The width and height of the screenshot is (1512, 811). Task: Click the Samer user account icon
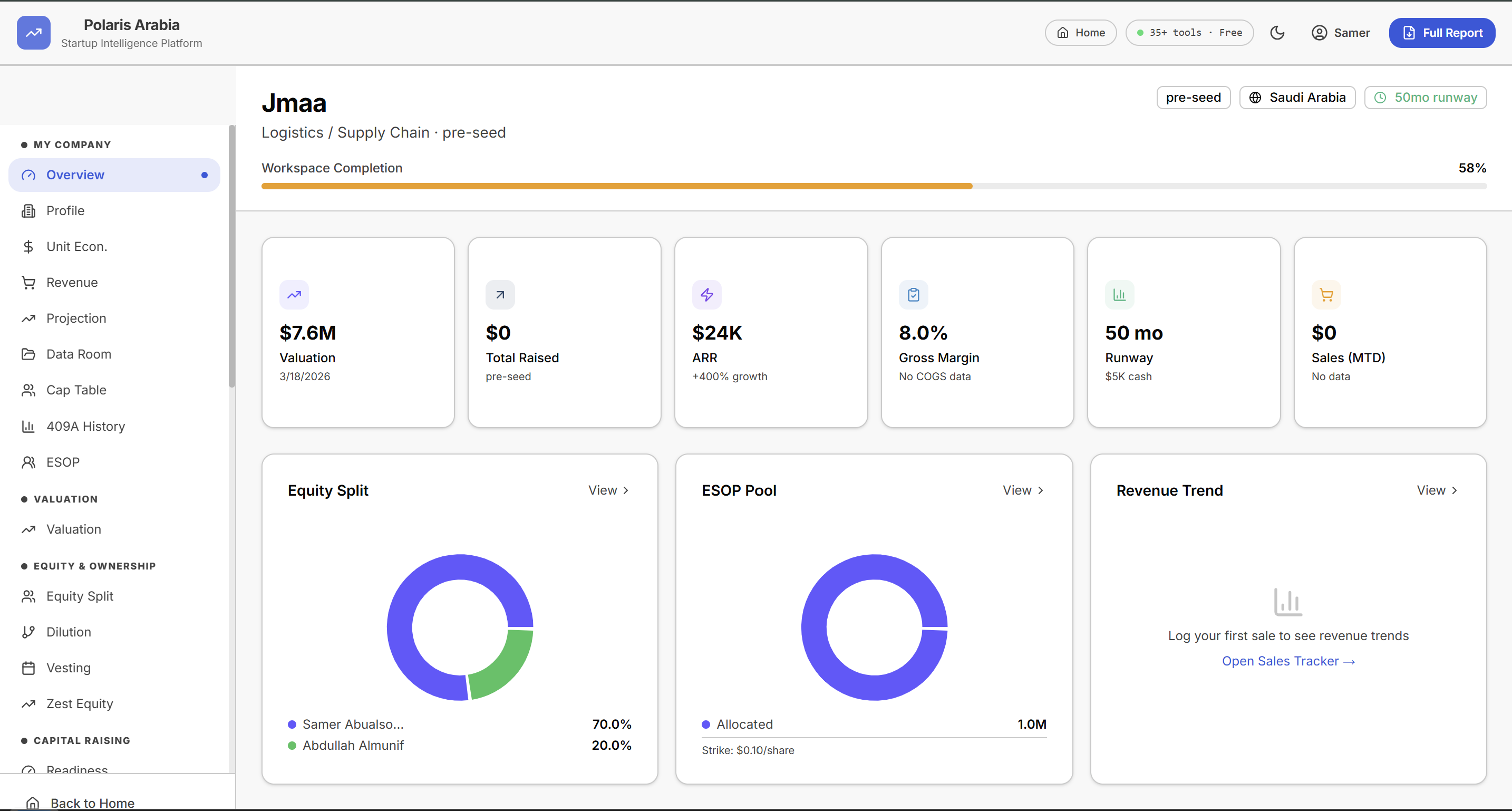(x=1319, y=33)
